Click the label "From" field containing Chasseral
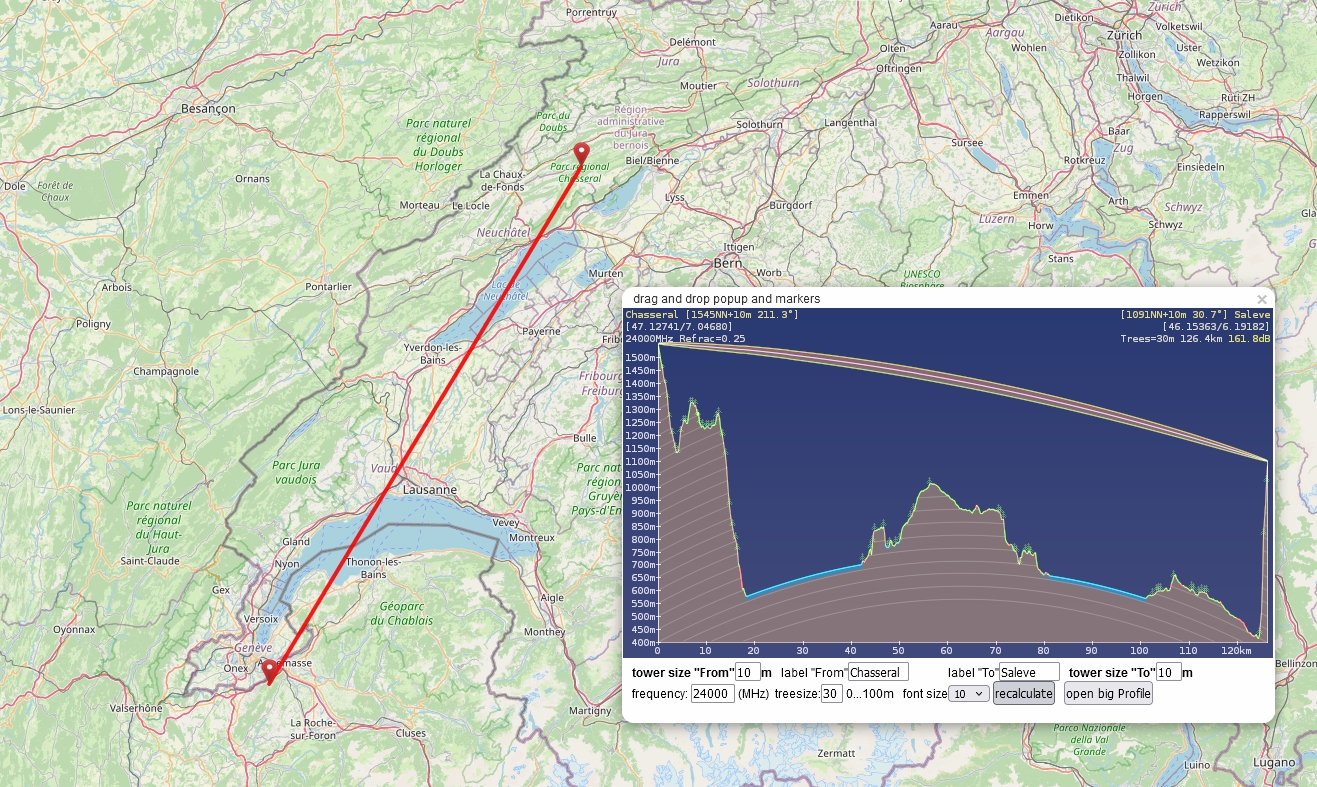 coord(877,672)
